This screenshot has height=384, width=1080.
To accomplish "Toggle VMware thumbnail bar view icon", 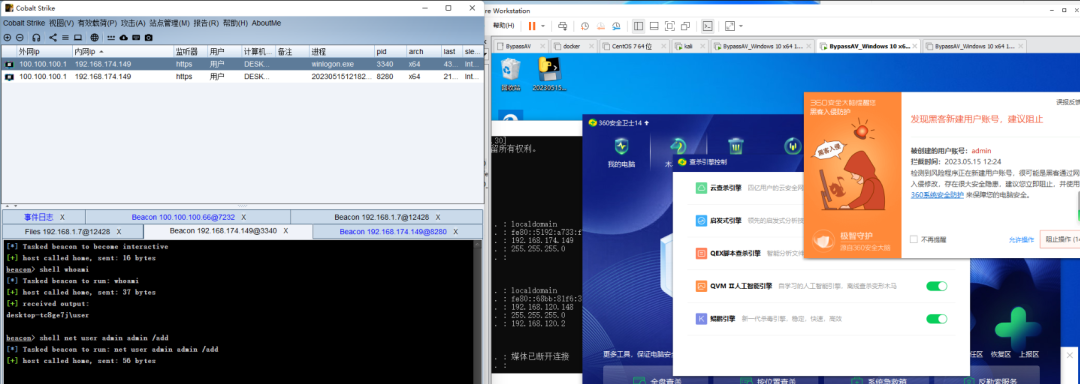I will pyautogui.click(x=654, y=25).
